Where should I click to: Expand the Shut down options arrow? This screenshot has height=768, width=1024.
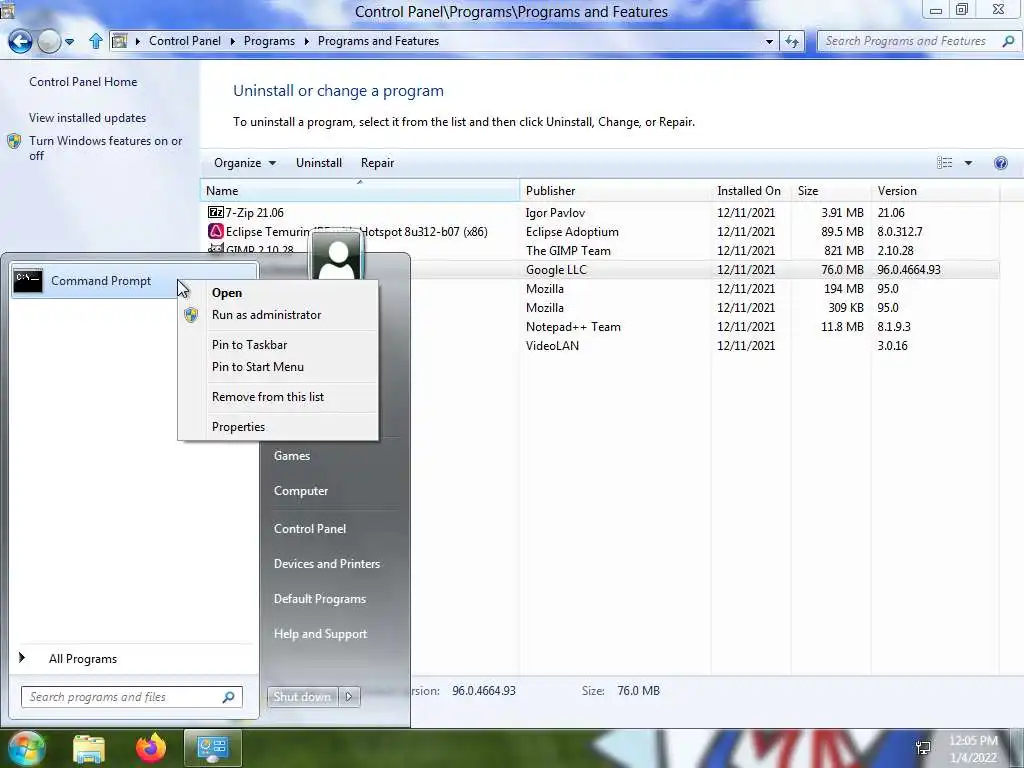pos(349,697)
